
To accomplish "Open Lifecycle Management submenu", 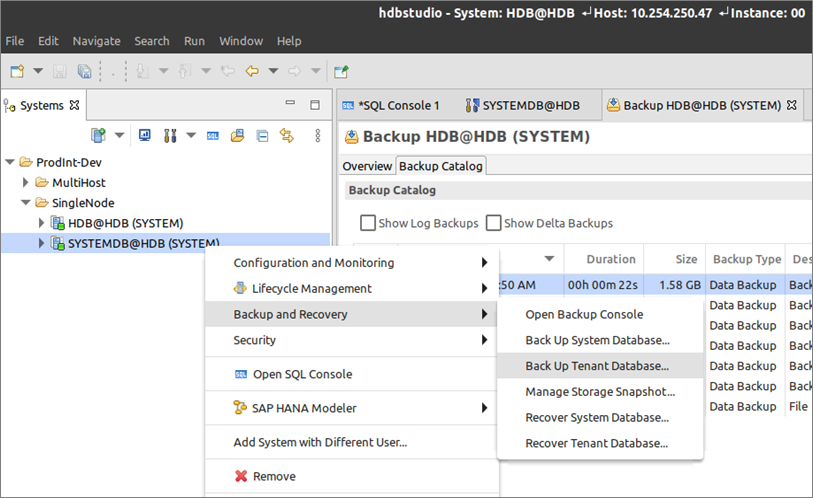I will point(352,288).
